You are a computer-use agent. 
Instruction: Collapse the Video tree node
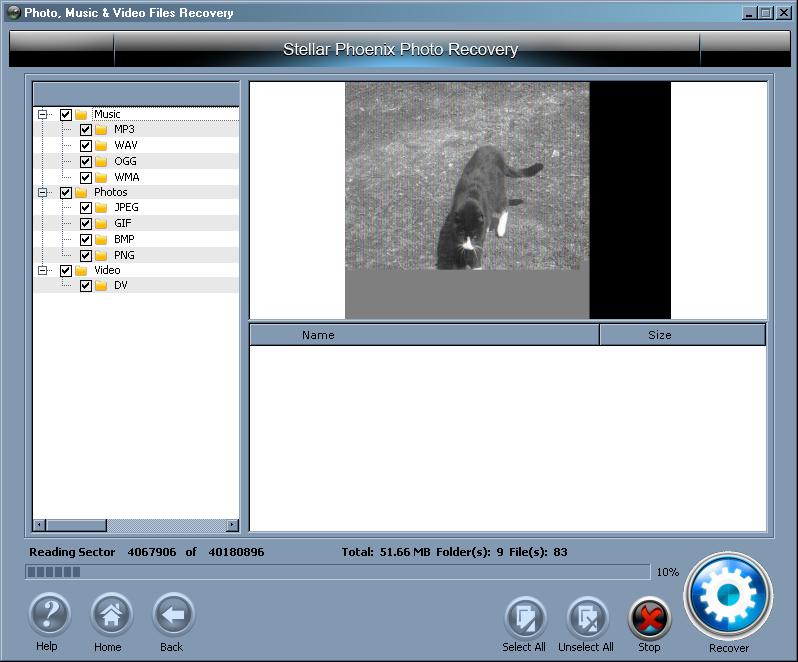(43, 270)
